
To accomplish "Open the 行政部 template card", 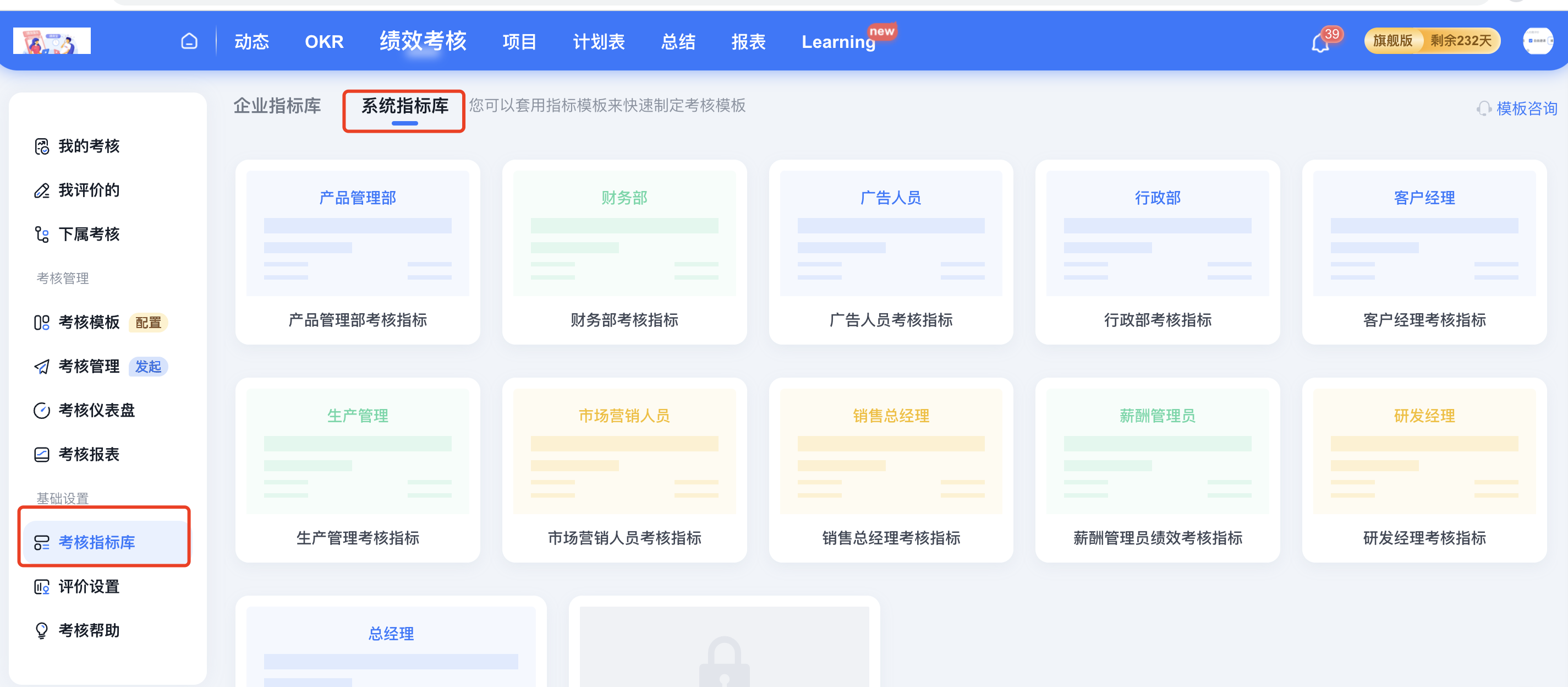I will pyautogui.click(x=1158, y=252).
